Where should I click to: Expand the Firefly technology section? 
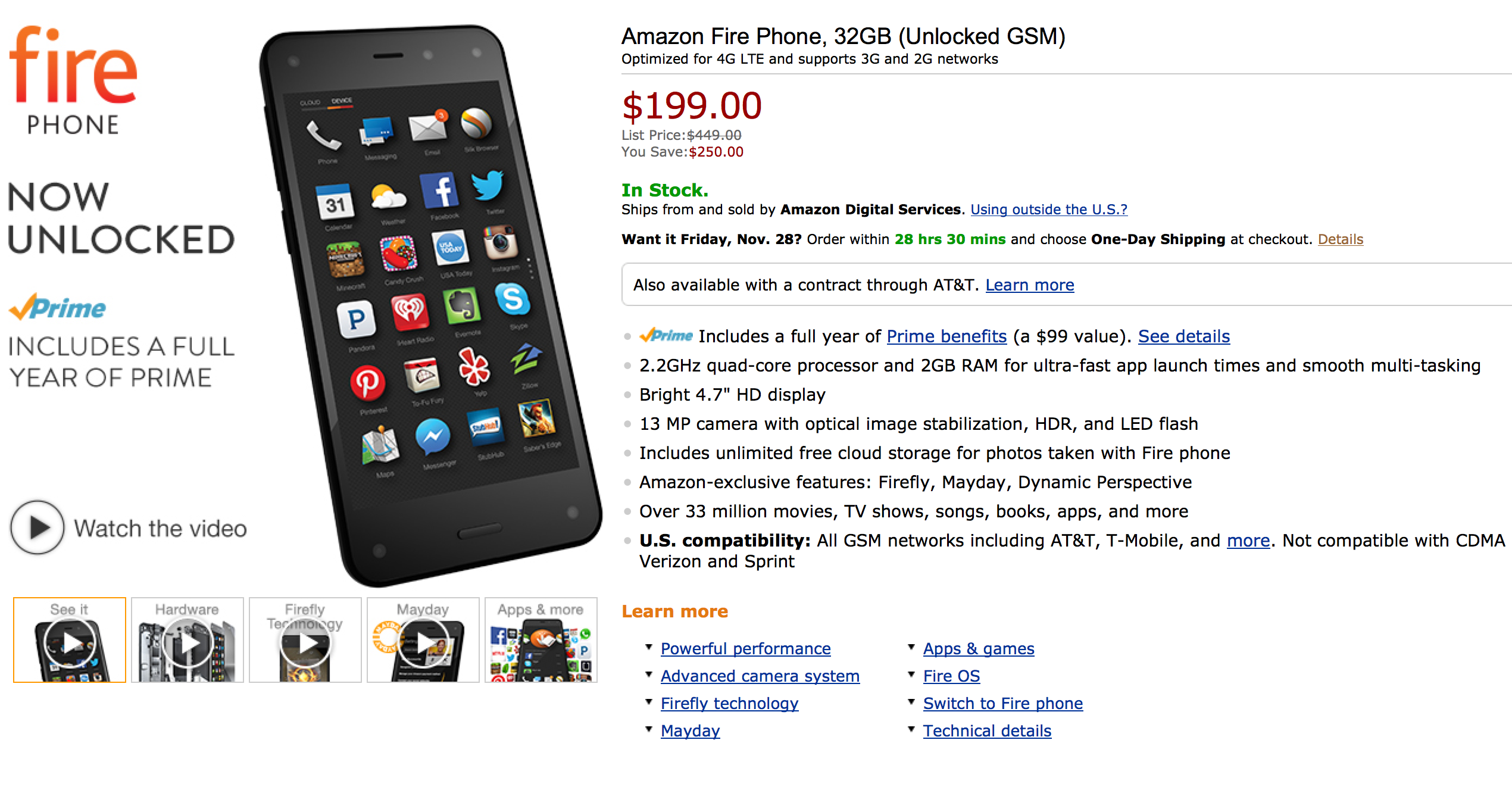click(729, 703)
